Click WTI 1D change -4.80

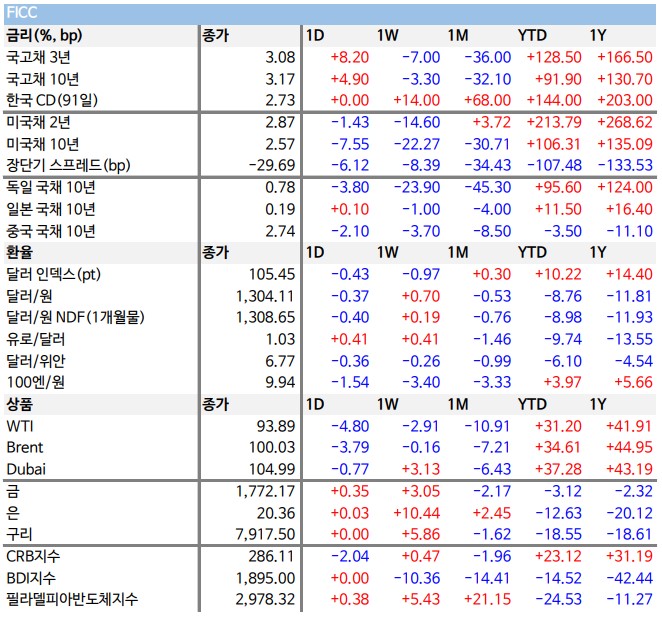coord(350,426)
